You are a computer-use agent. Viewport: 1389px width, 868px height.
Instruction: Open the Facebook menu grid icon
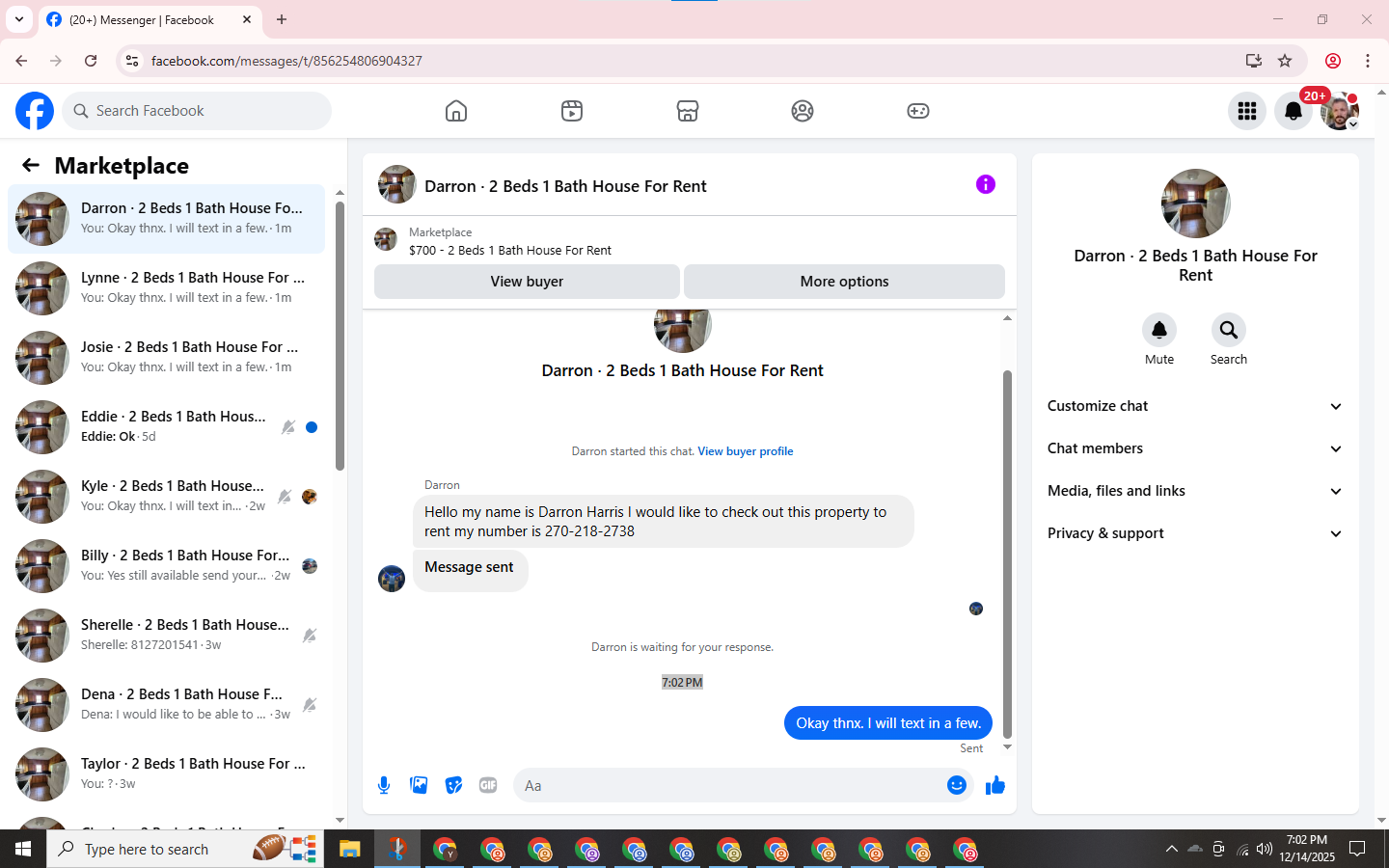point(1247,111)
